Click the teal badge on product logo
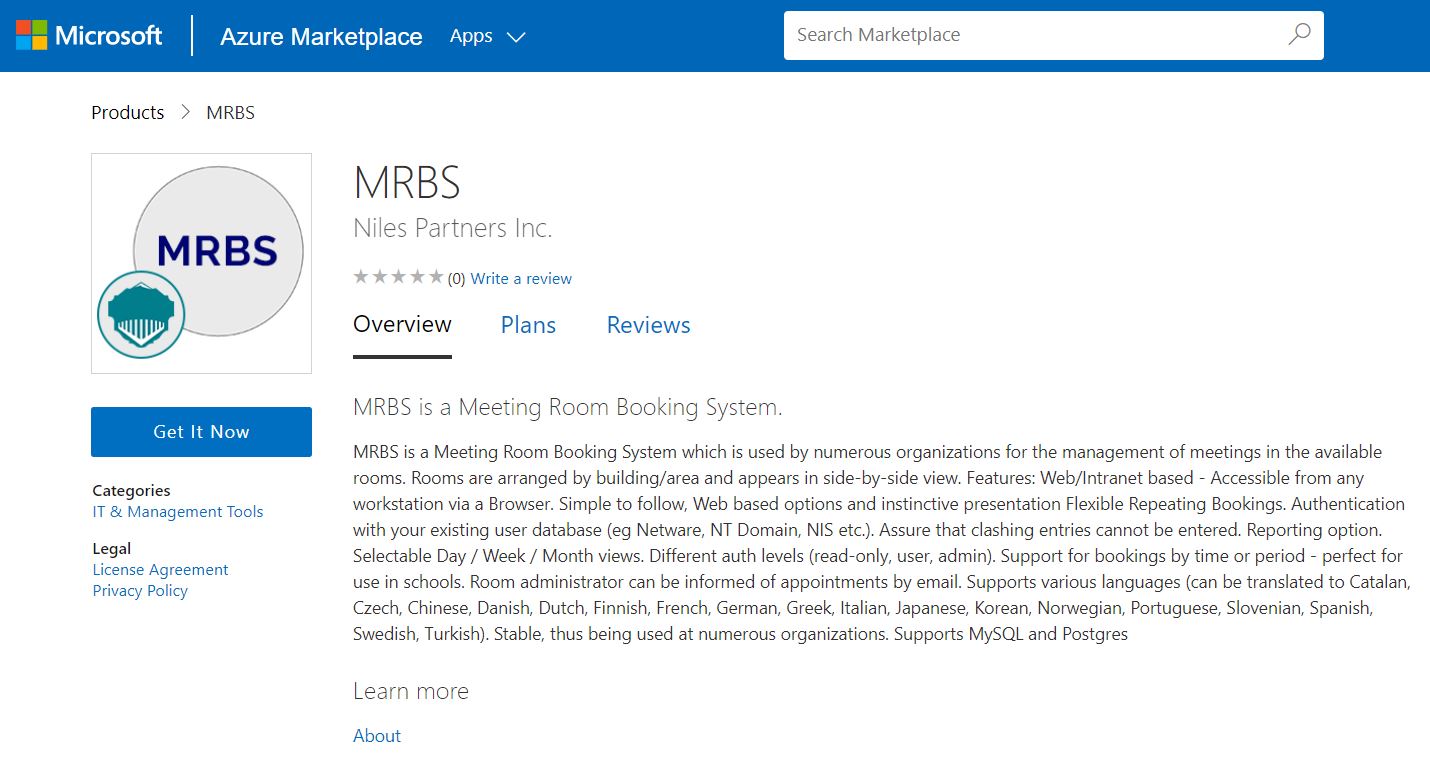 tap(141, 314)
